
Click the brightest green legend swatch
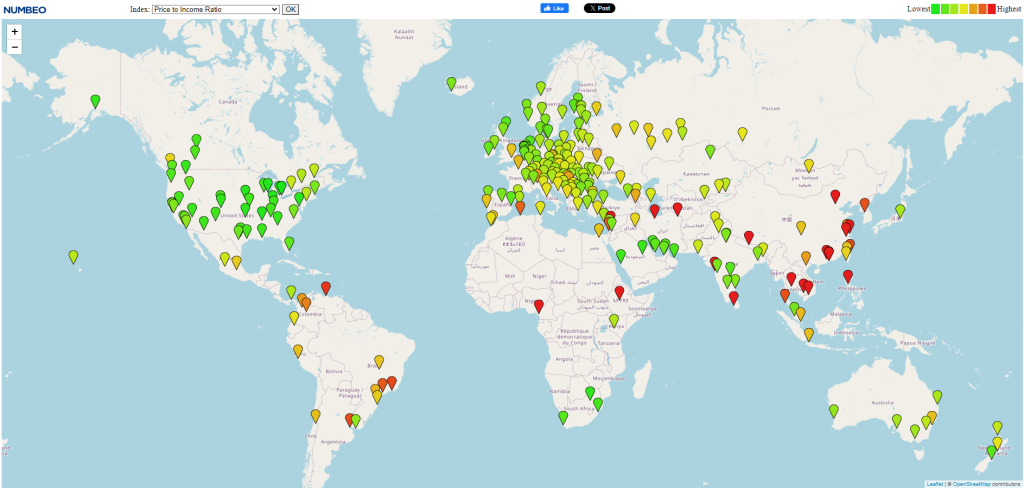pyautogui.click(x=935, y=9)
